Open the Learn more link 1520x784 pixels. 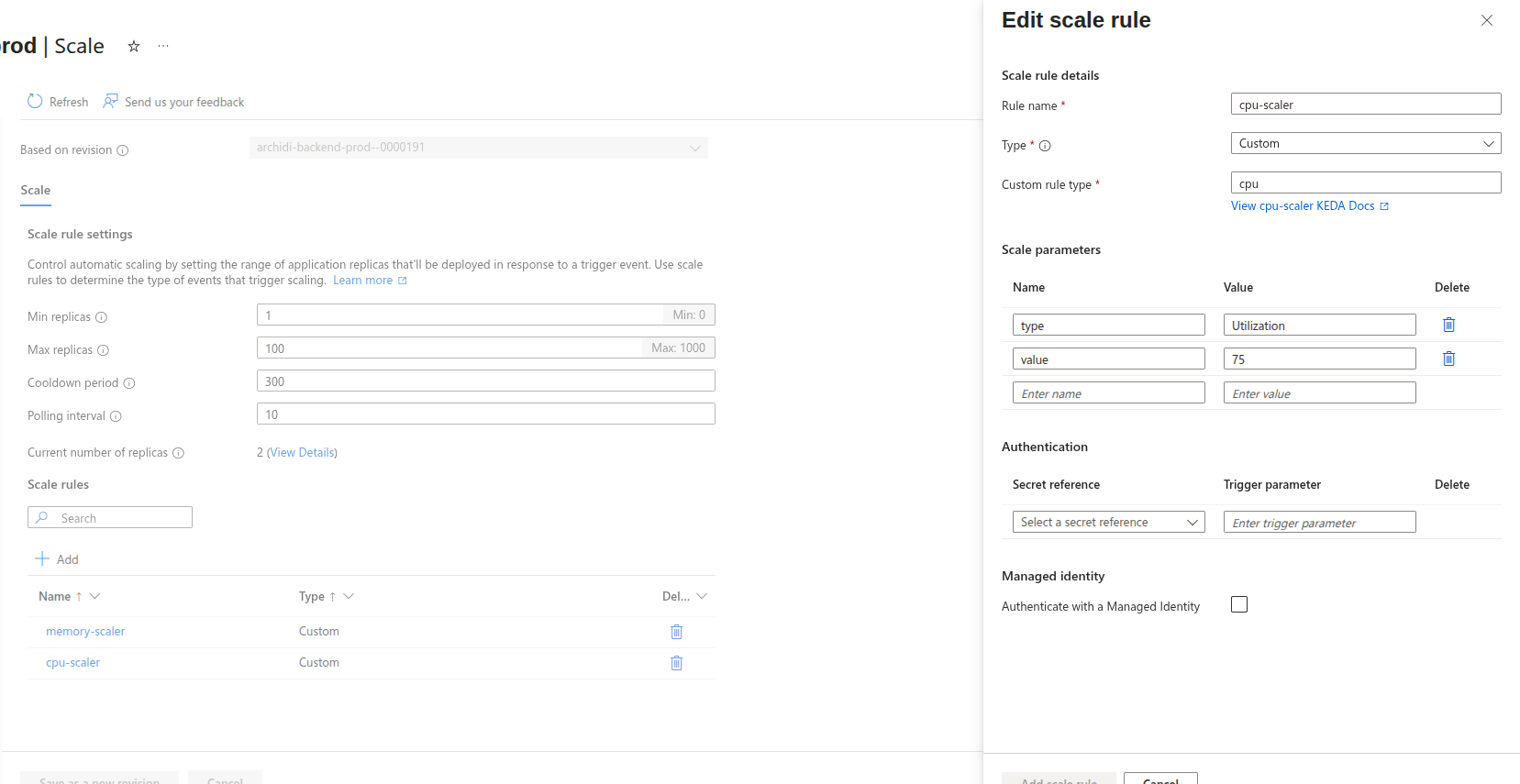[x=370, y=281]
